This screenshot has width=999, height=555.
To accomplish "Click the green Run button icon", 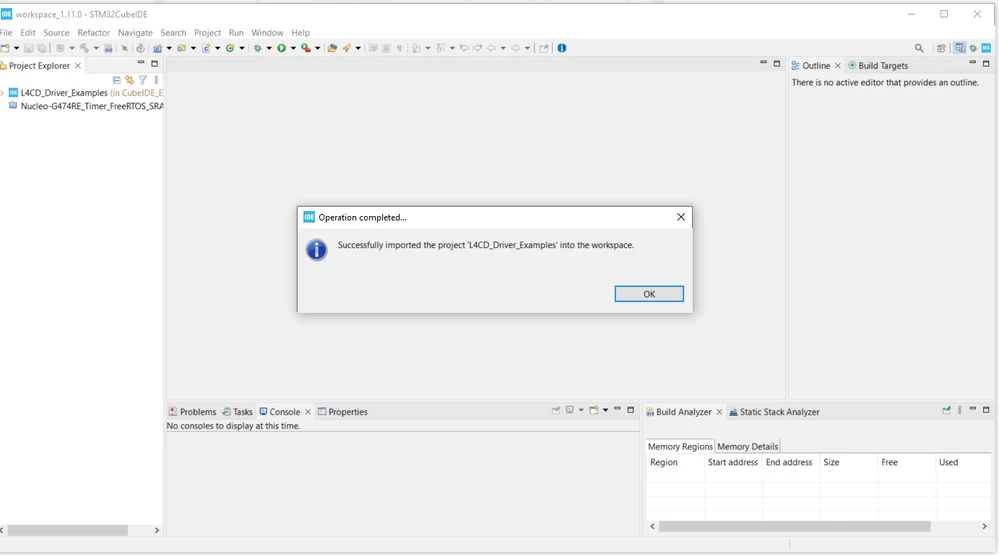I will coord(281,48).
